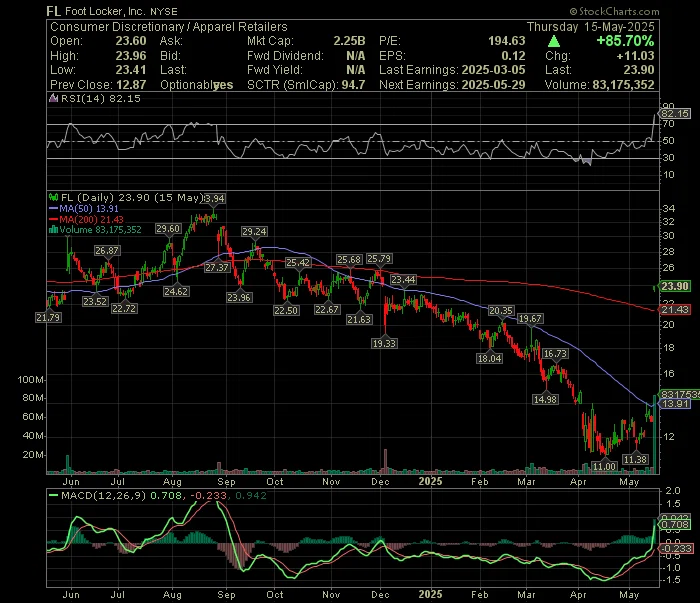This screenshot has width=700, height=603.
Task: Click the volume bars icon in the legend
Action: pos(53,230)
